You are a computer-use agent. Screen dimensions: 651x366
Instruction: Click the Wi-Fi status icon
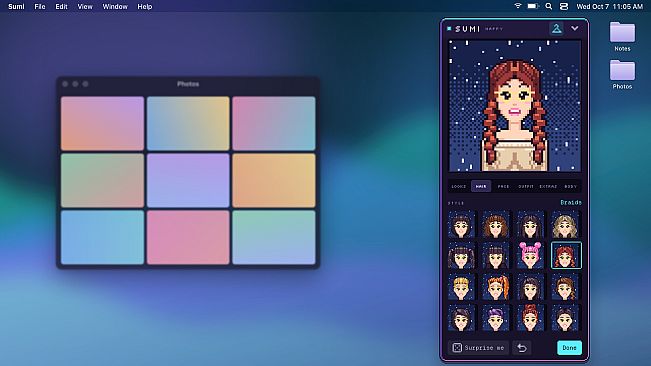pyautogui.click(x=518, y=6)
